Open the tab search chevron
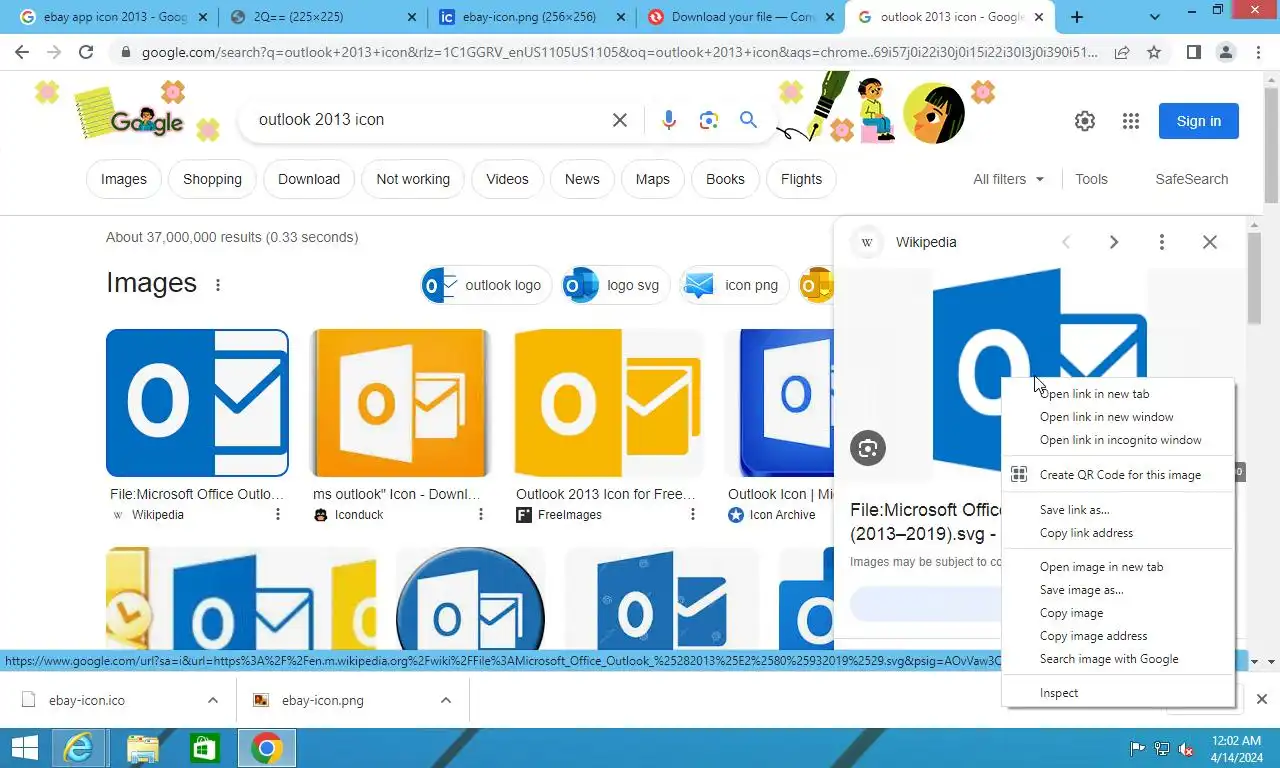This screenshot has width=1280, height=768. click(x=1155, y=17)
